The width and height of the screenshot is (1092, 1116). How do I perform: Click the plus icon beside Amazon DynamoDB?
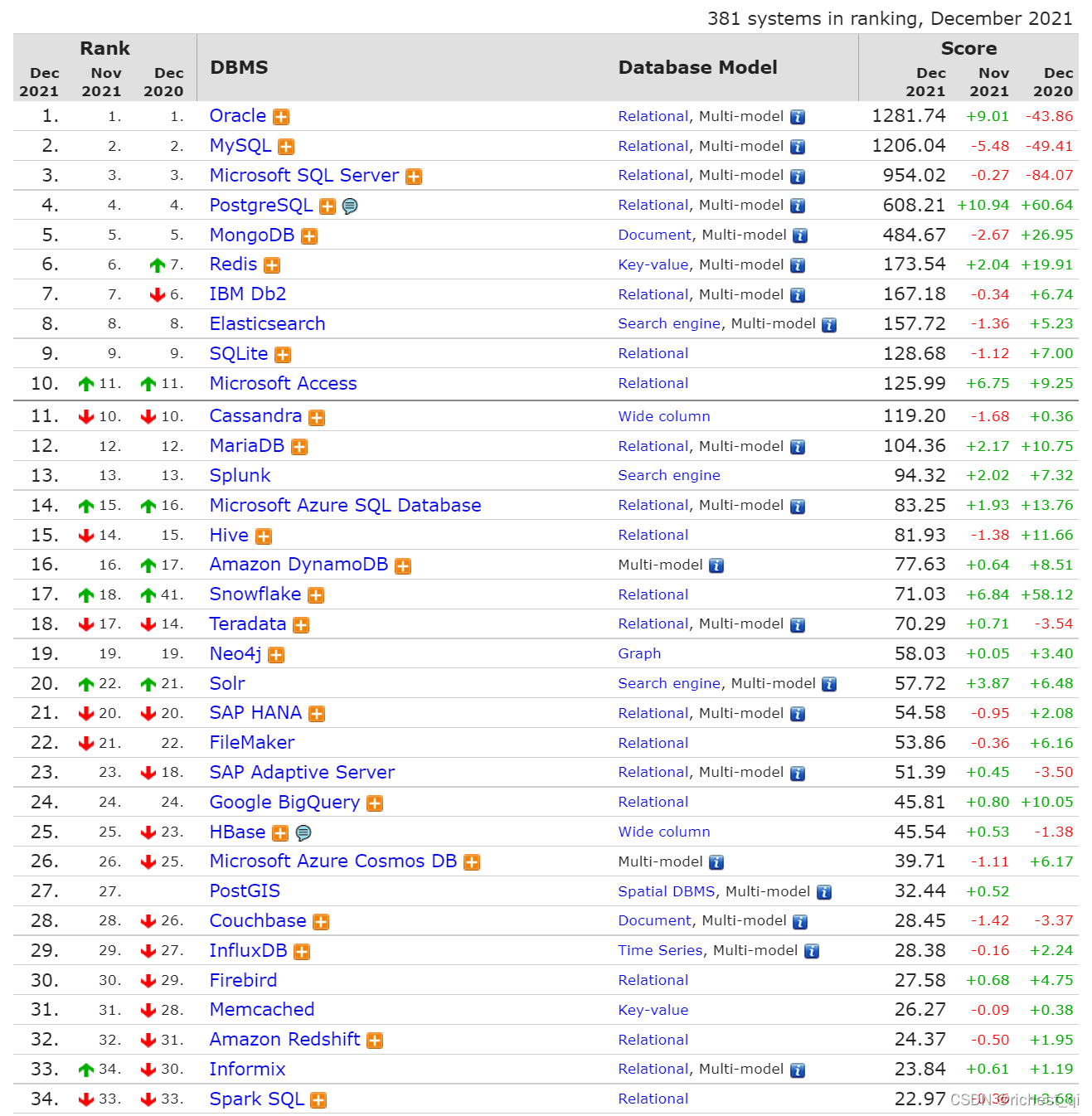pos(403,565)
